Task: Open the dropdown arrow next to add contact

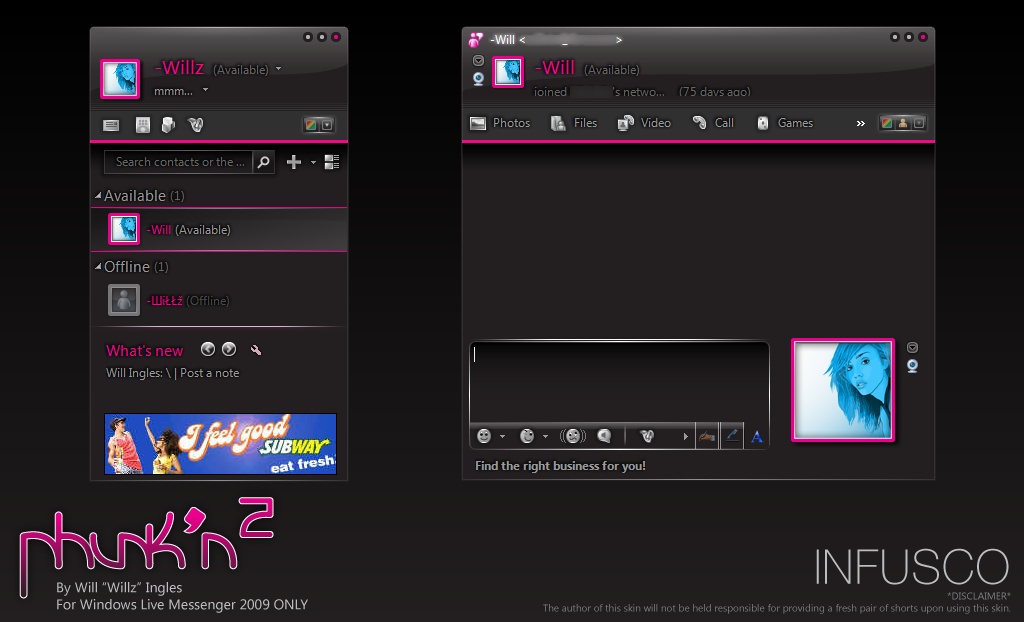Action: point(313,162)
